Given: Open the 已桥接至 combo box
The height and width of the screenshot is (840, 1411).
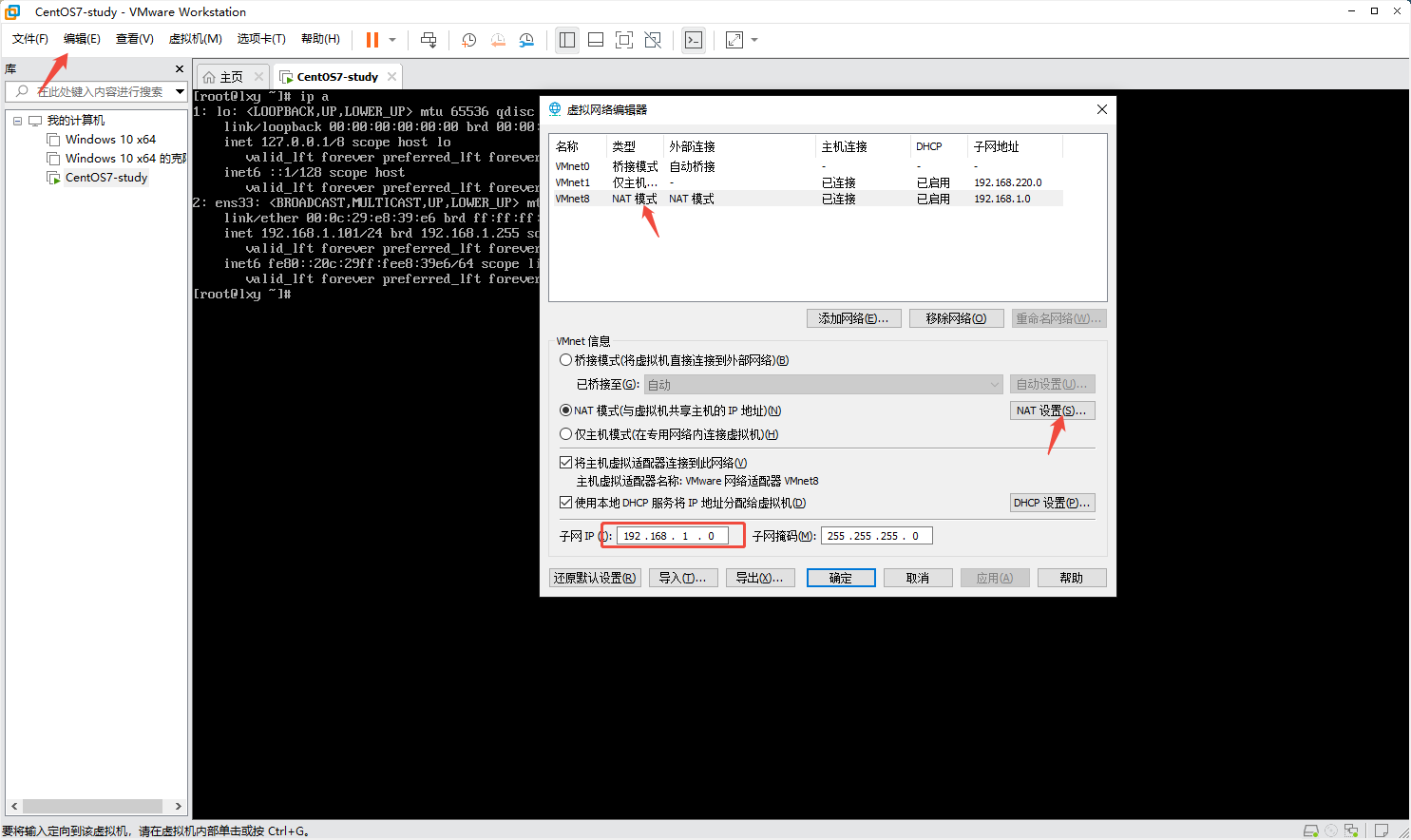Looking at the screenshot, I should [823, 385].
